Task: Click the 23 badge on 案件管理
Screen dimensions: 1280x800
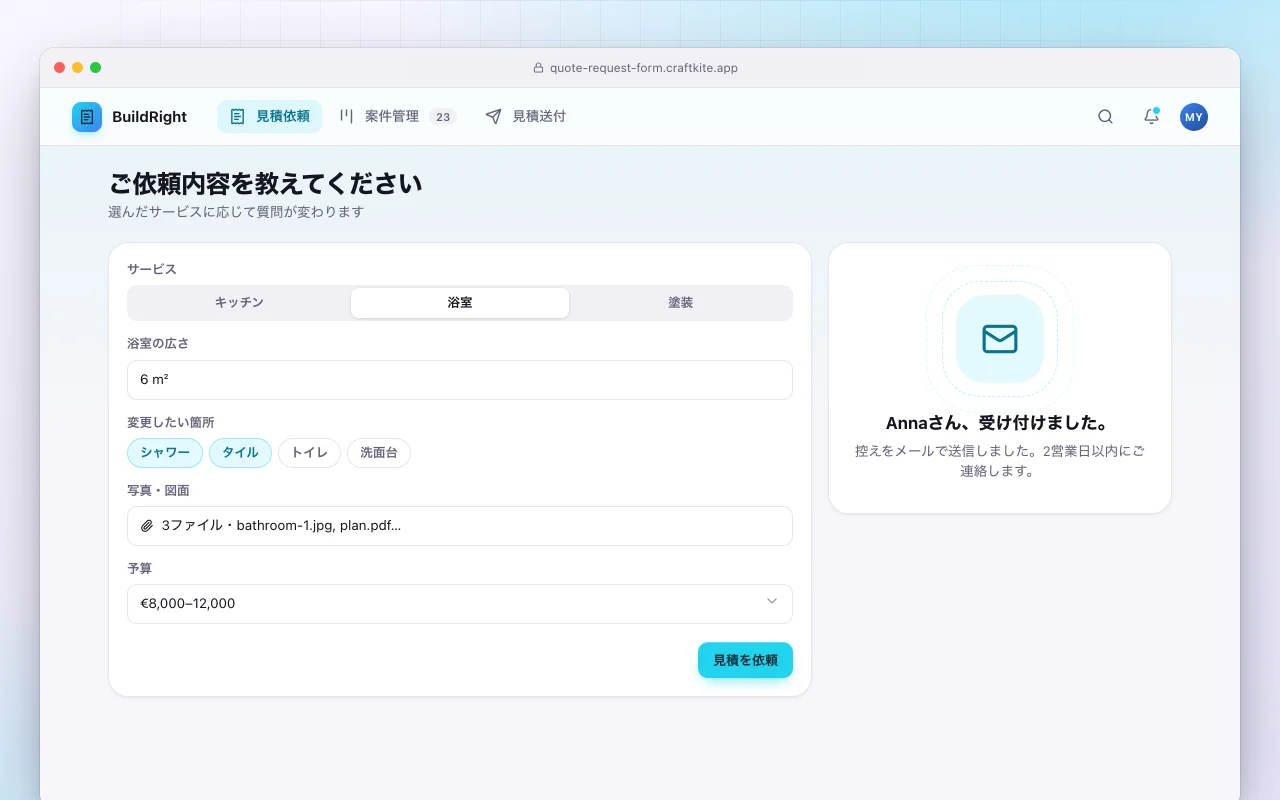Action: (443, 117)
